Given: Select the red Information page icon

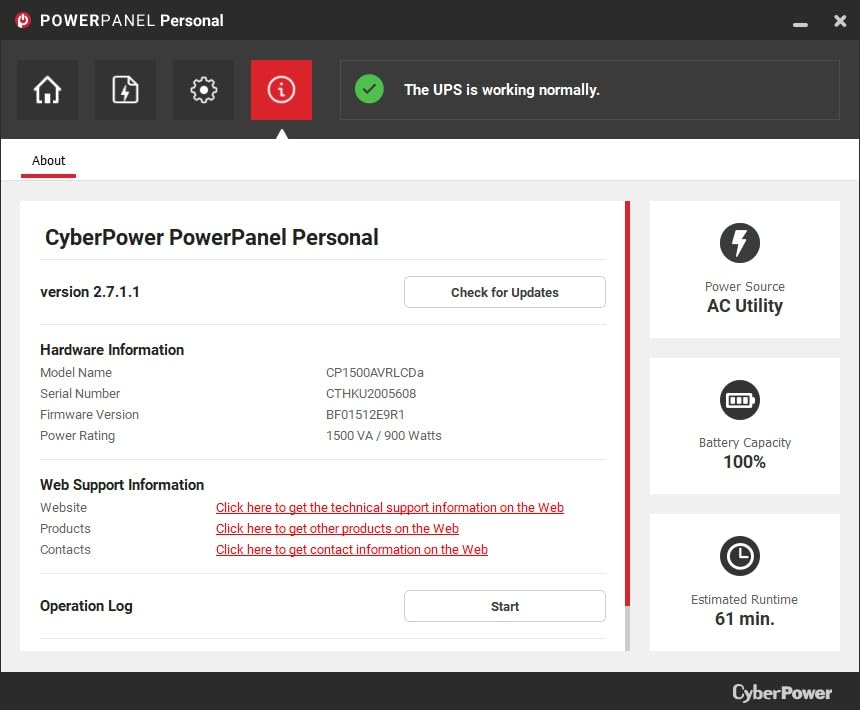Looking at the screenshot, I should [x=281, y=90].
